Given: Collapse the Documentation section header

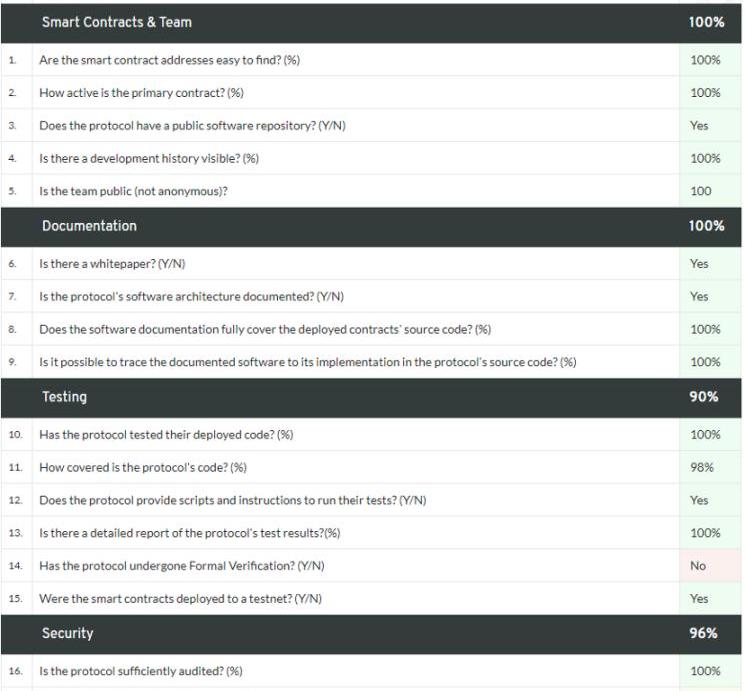Looking at the screenshot, I should (x=89, y=226).
